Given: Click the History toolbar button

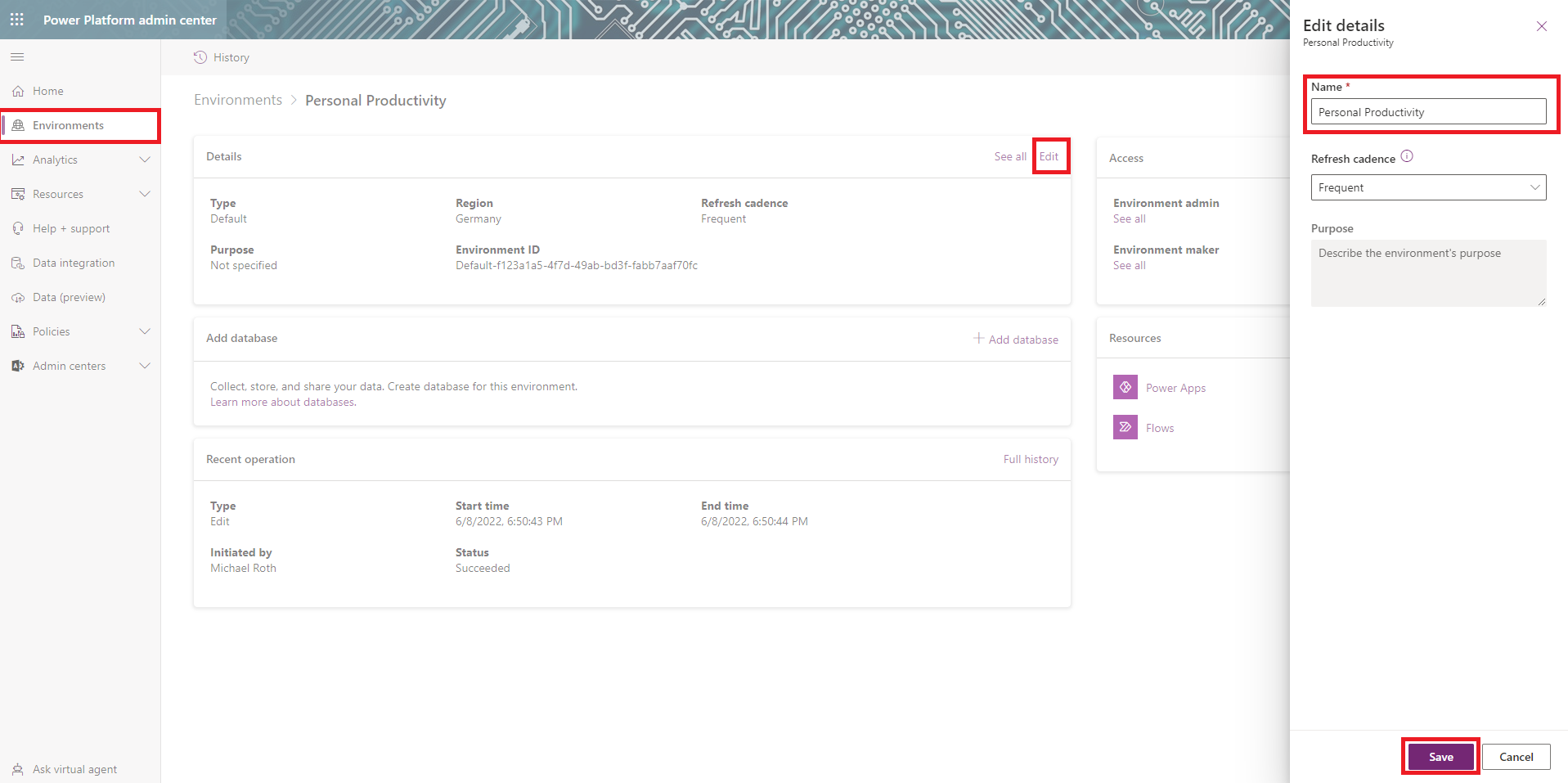Looking at the screenshot, I should 222,57.
